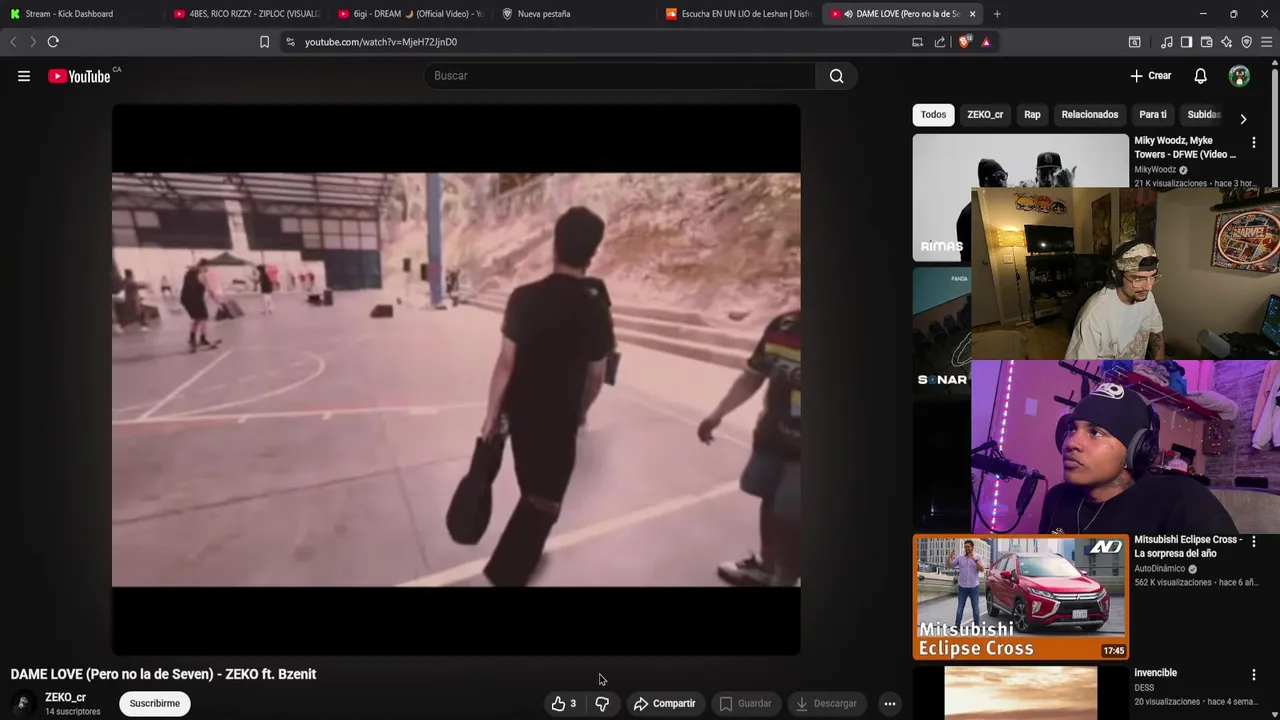The width and height of the screenshot is (1280, 720).
Task: Switch to 4BES, RICO RIZZY - ZIPLOC tab
Action: tap(246, 14)
